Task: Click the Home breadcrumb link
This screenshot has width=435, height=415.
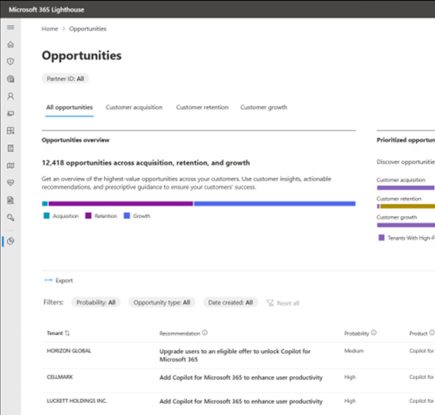Action: 50,29
